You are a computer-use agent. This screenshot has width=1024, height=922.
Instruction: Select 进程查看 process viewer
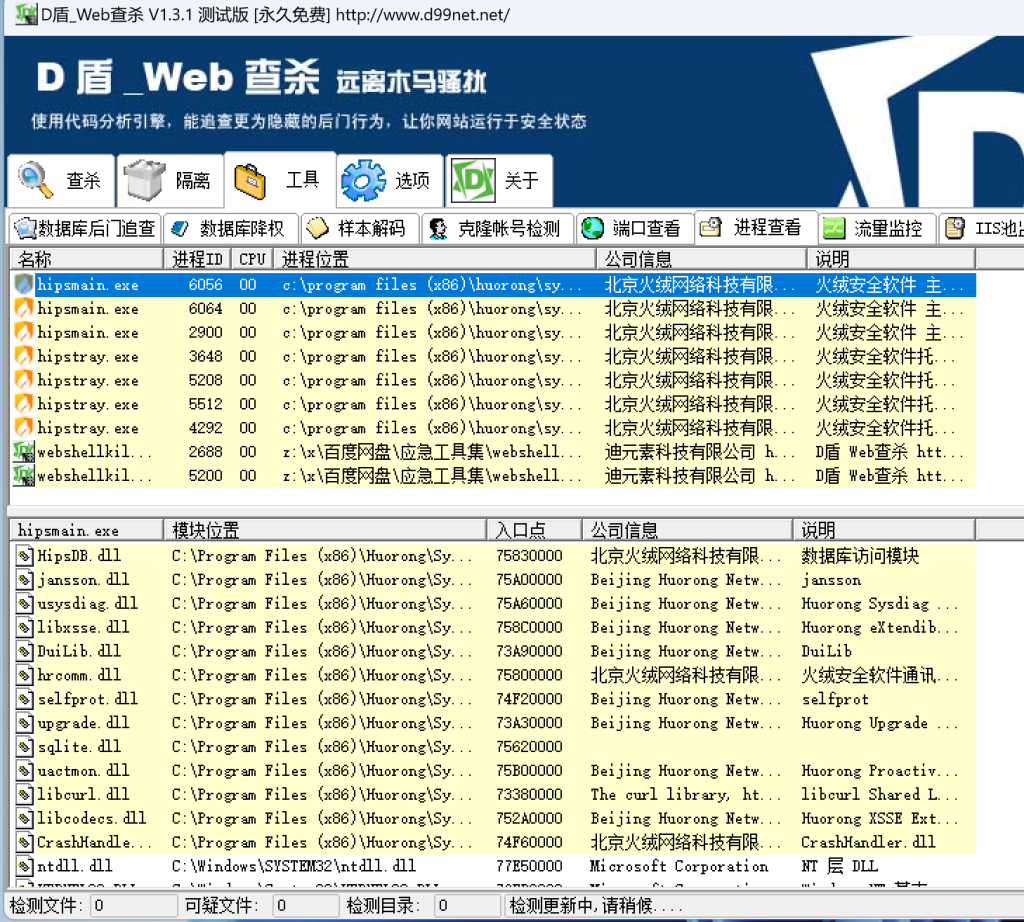click(756, 227)
